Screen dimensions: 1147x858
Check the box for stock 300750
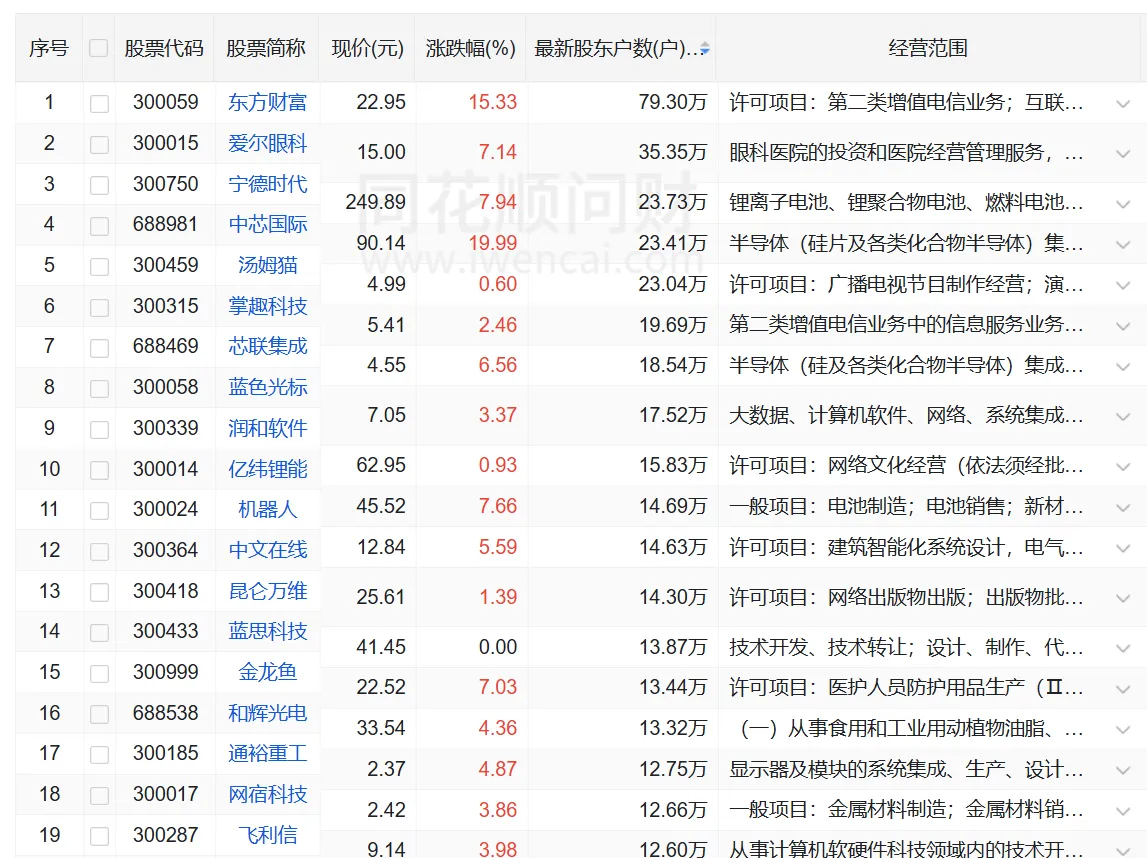point(99,185)
